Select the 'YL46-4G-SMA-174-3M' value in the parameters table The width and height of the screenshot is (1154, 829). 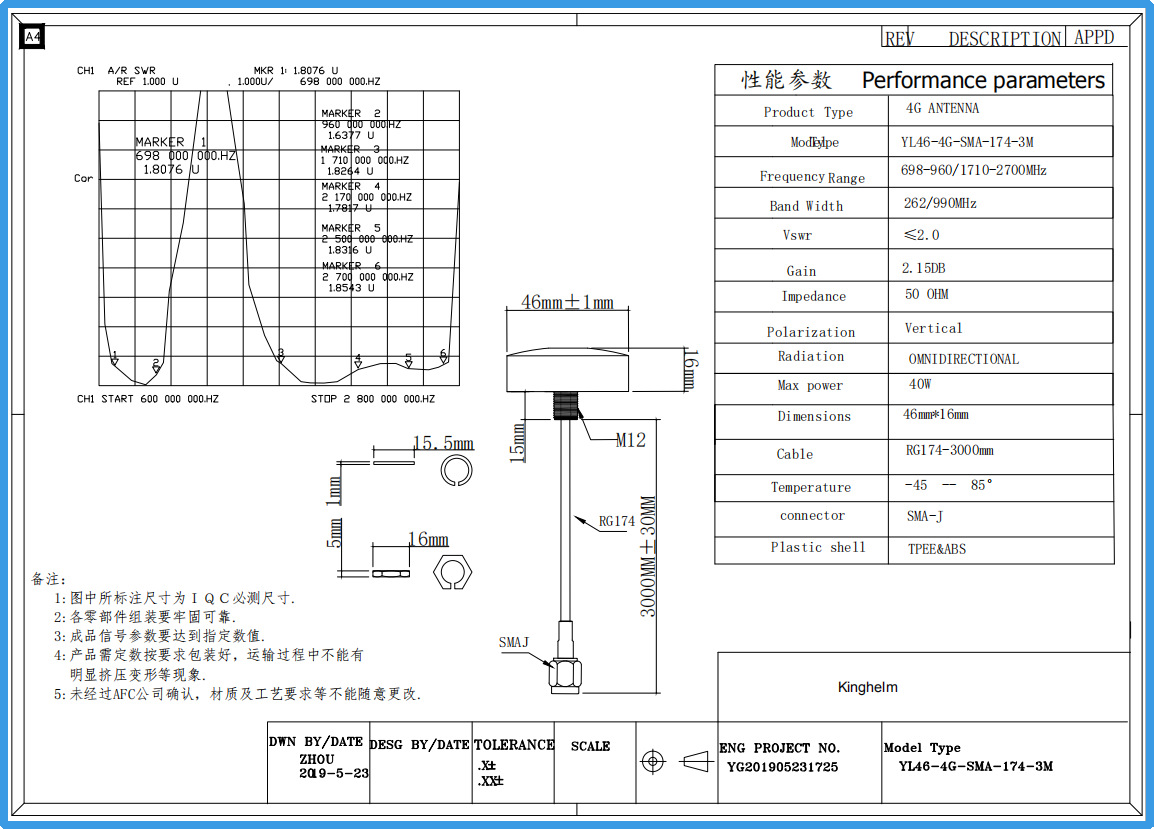[x=967, y=142]
